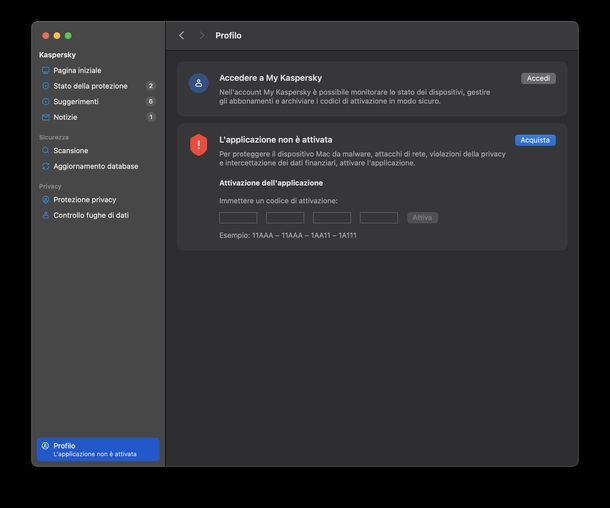Click the Stato della protezione sidebar icon
Screen dimensions: 610x508
tap(46, 86)
